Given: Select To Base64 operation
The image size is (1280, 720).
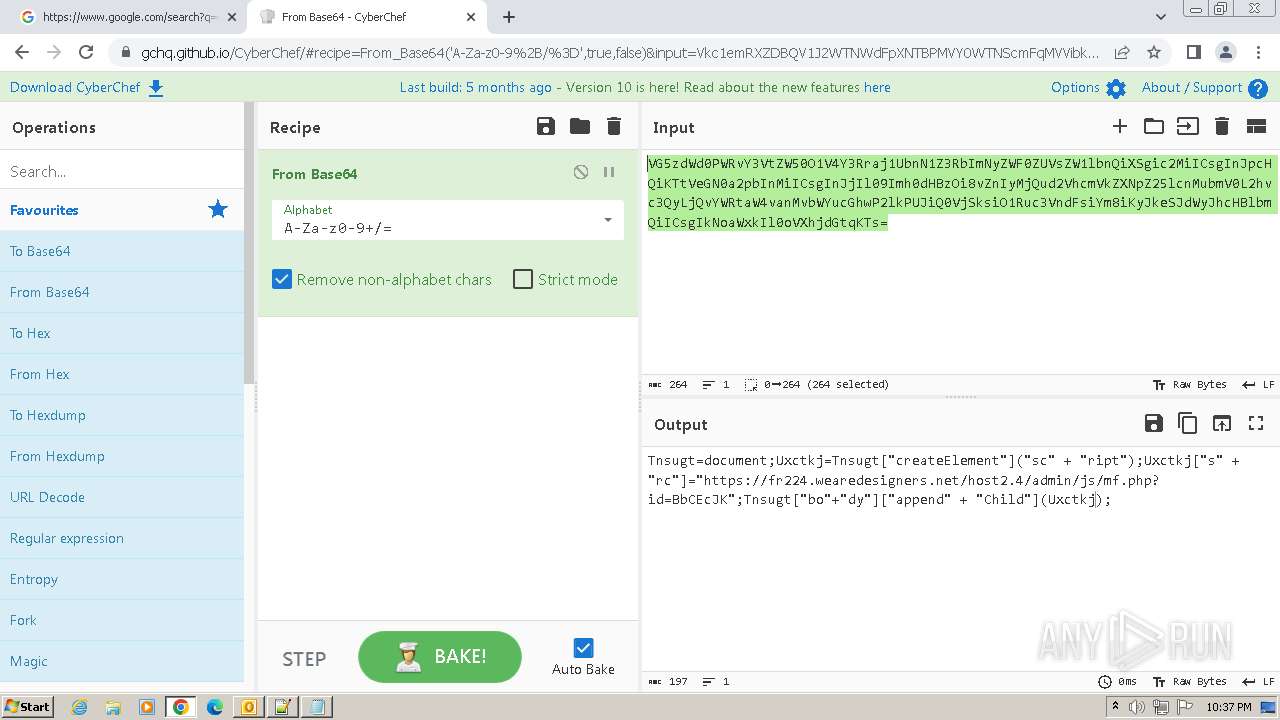Looking at the screenshot, I should click(122, 251).
